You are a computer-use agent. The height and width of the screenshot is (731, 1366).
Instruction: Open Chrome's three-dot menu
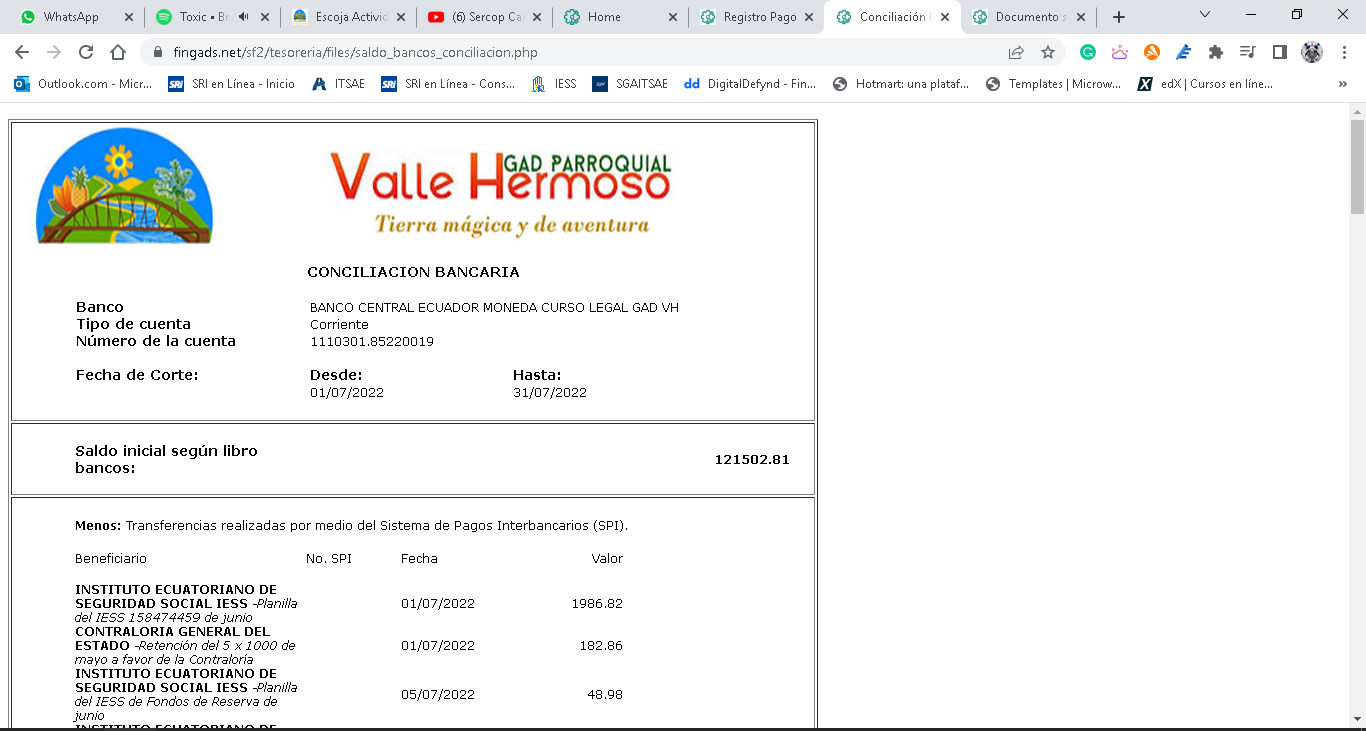1344,52
